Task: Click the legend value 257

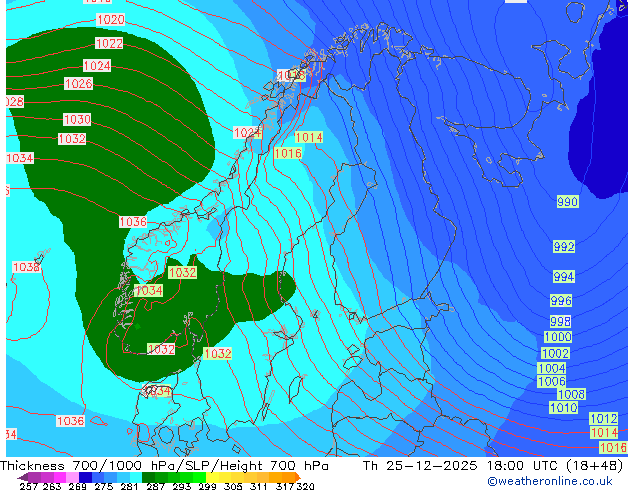Action: (x=29, y=486)
